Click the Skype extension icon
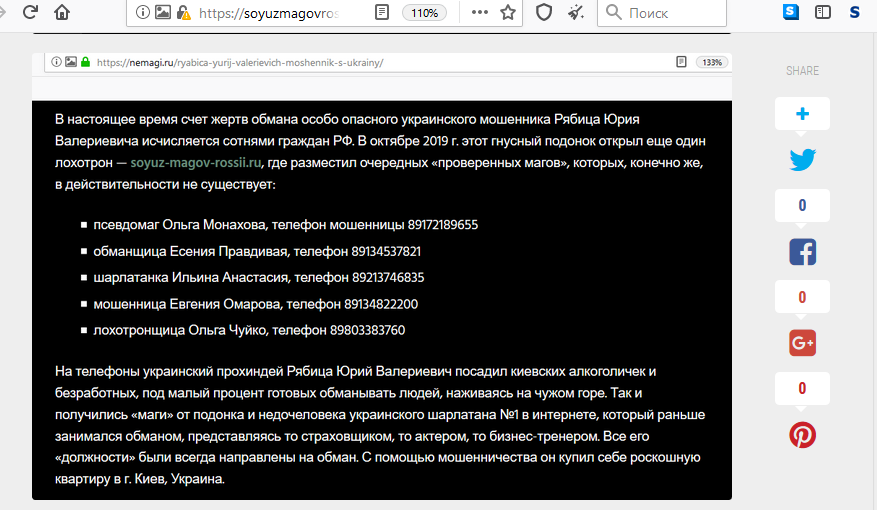 click(x=792, y=13)
